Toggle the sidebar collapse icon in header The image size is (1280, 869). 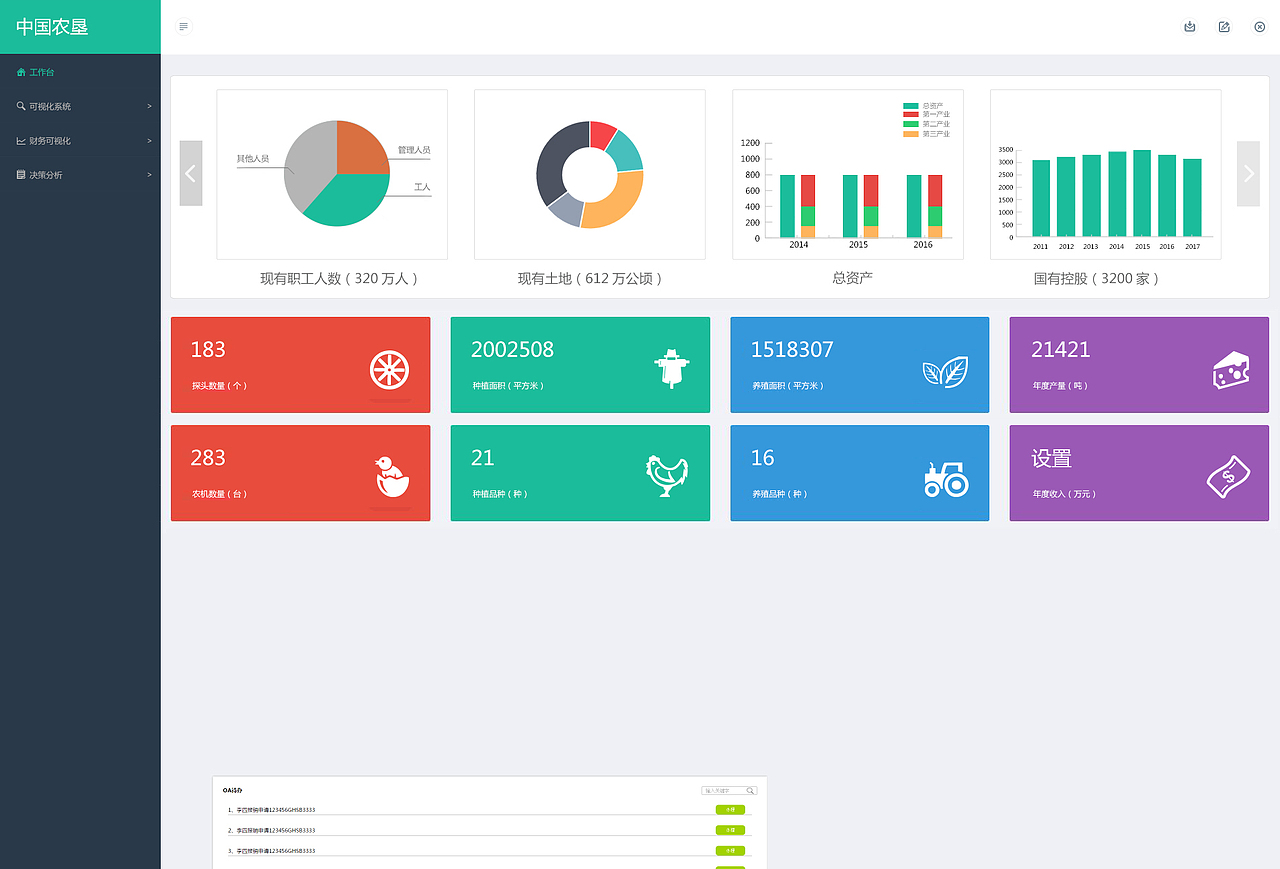183,26
